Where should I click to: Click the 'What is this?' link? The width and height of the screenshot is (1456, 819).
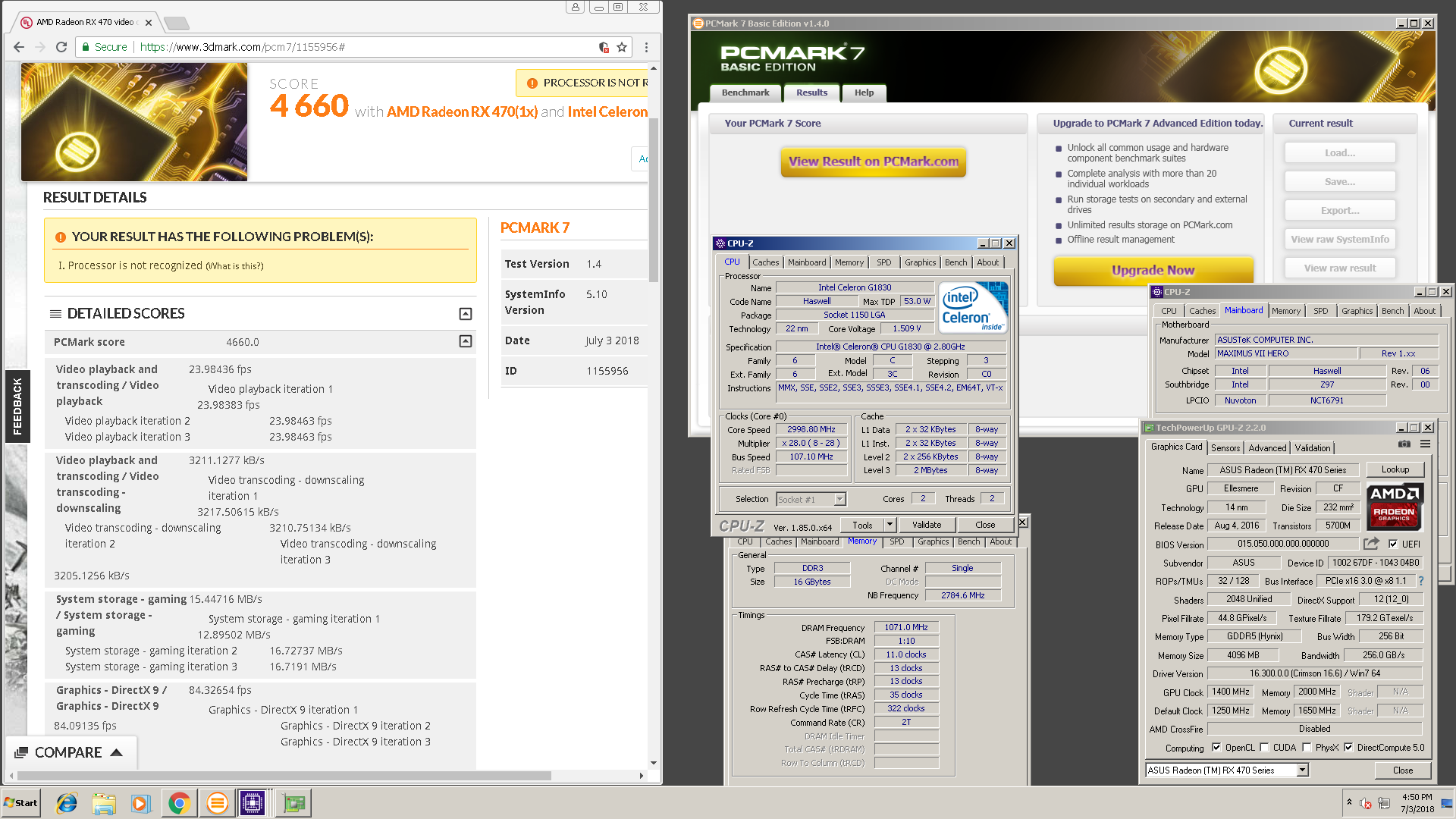click(x=234, y=266)
